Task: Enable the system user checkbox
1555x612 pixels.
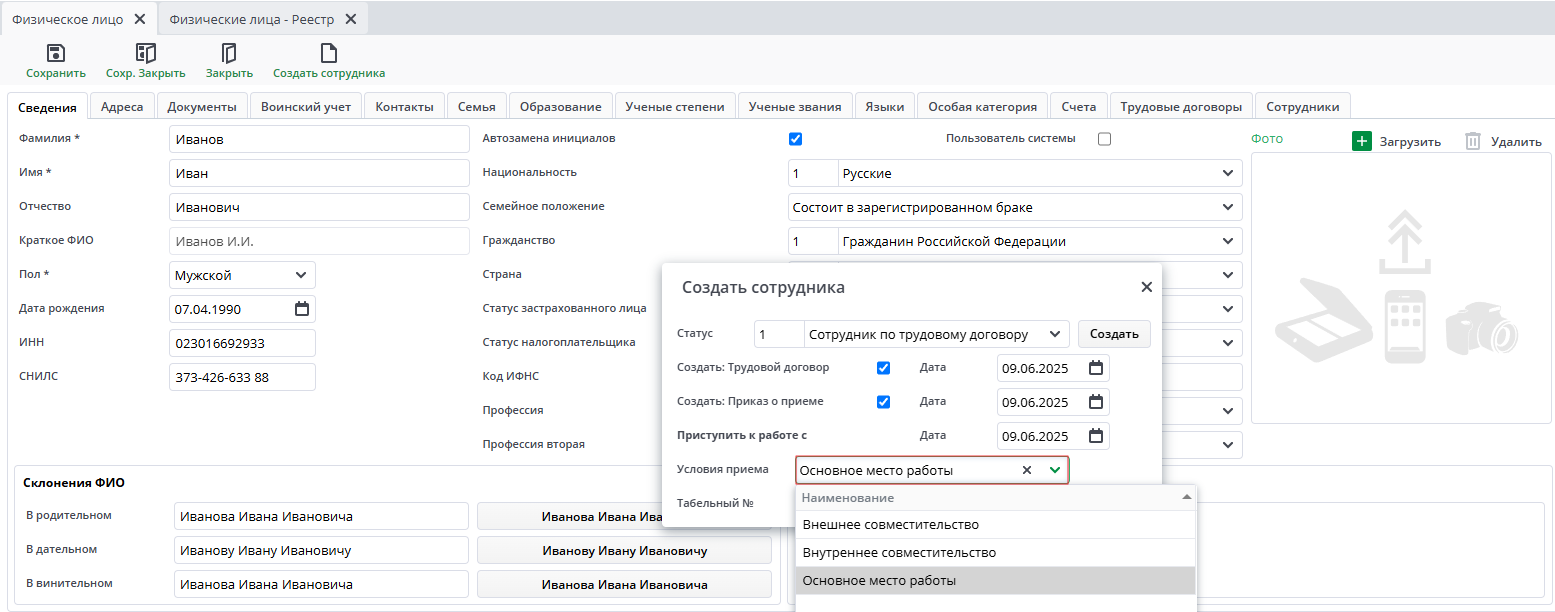Action: pyautogui.click(x=1104, y=139)
